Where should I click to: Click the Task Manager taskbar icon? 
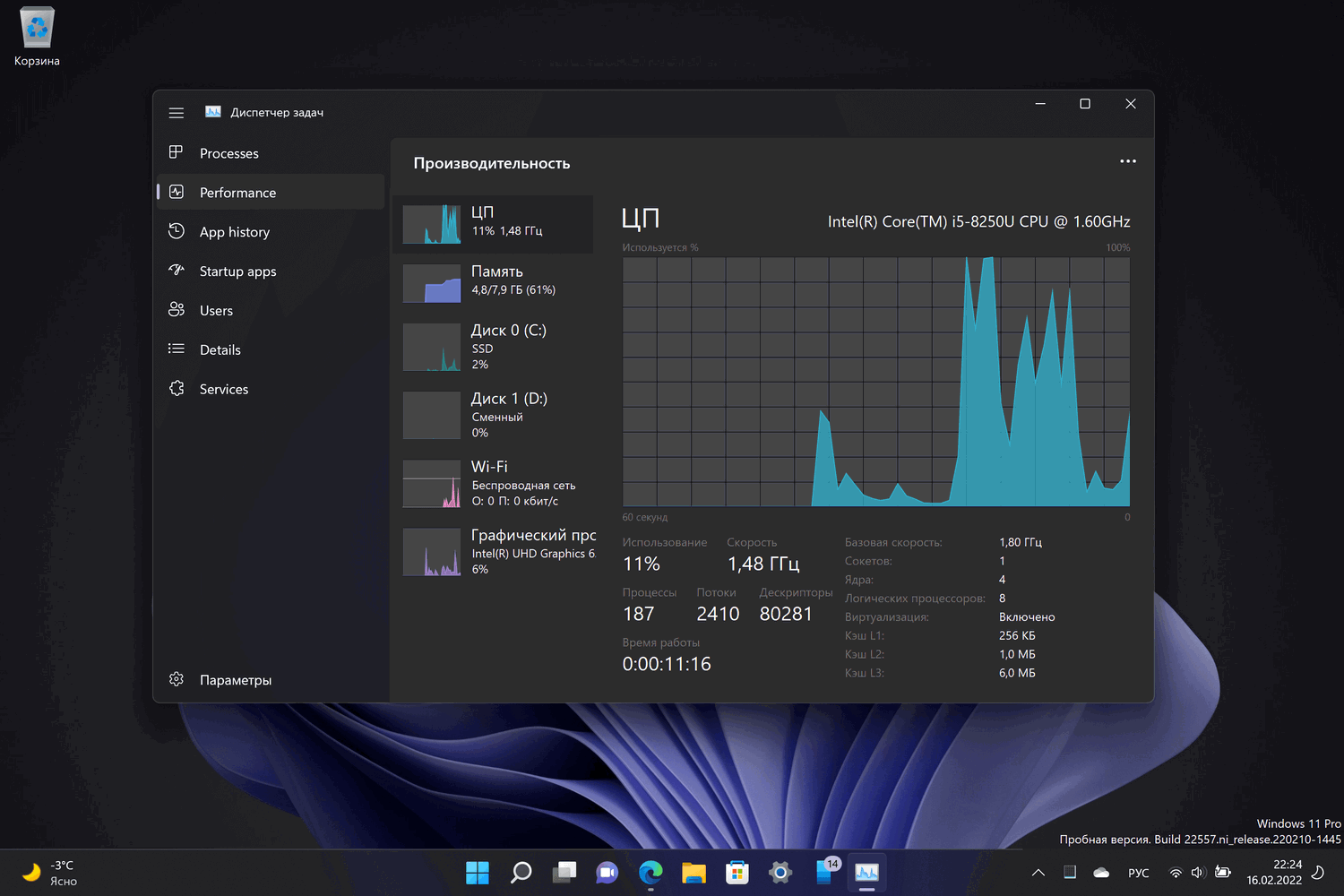[x=866, y=872]
